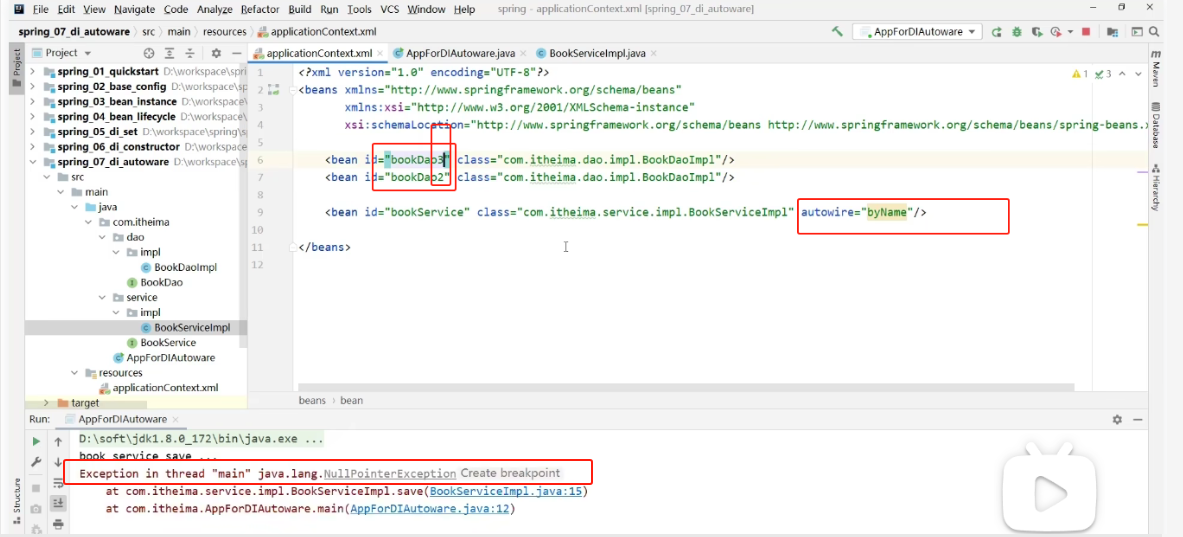
Task: Click the down arrow in the Run console
Action: pos(58,462)
